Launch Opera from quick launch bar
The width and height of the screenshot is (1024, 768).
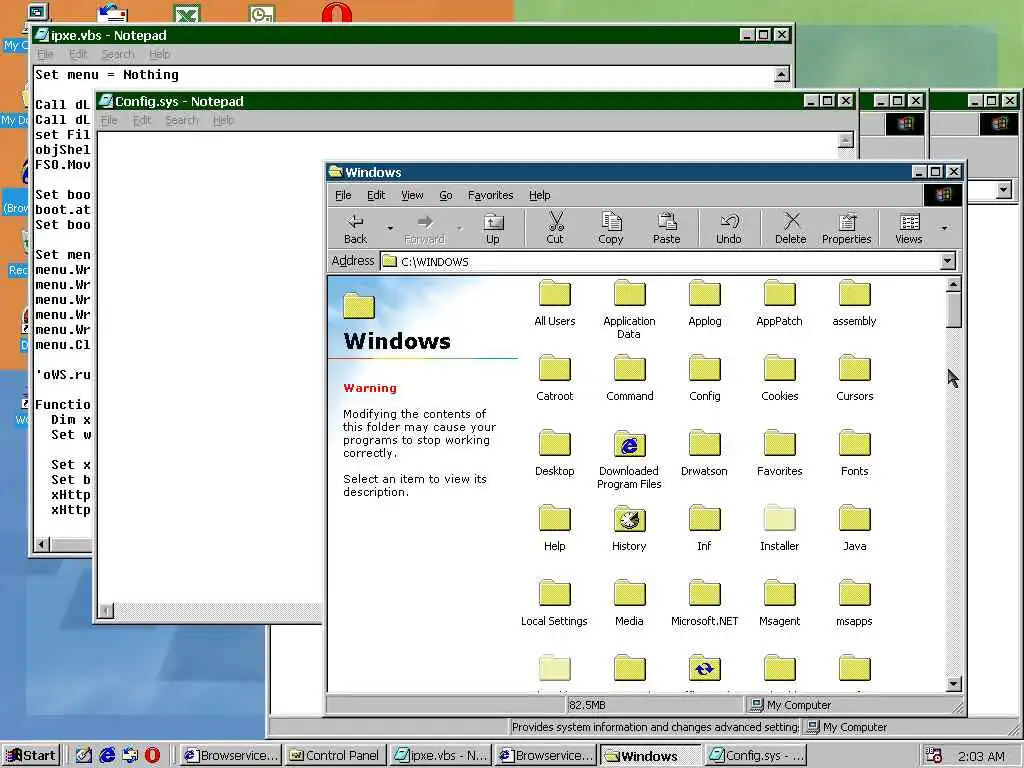(x=152, y=756)
